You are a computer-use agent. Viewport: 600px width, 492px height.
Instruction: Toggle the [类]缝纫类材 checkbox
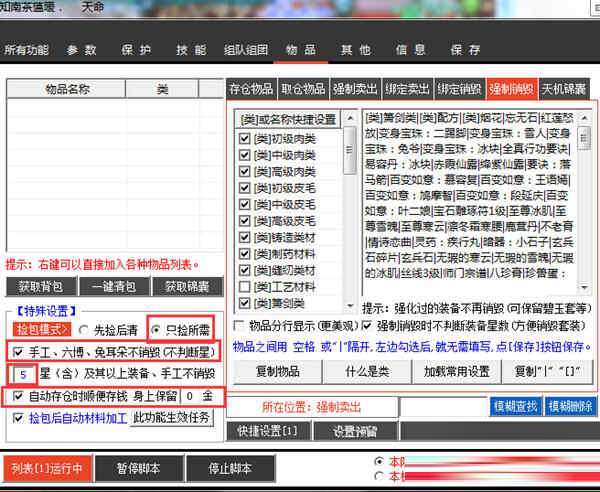(x=245, y=270)
